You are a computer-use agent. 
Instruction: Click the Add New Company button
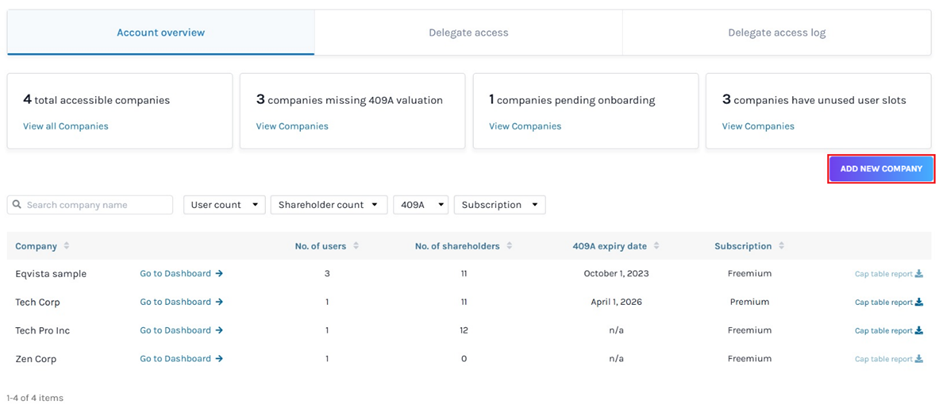[x=880, y=169]
